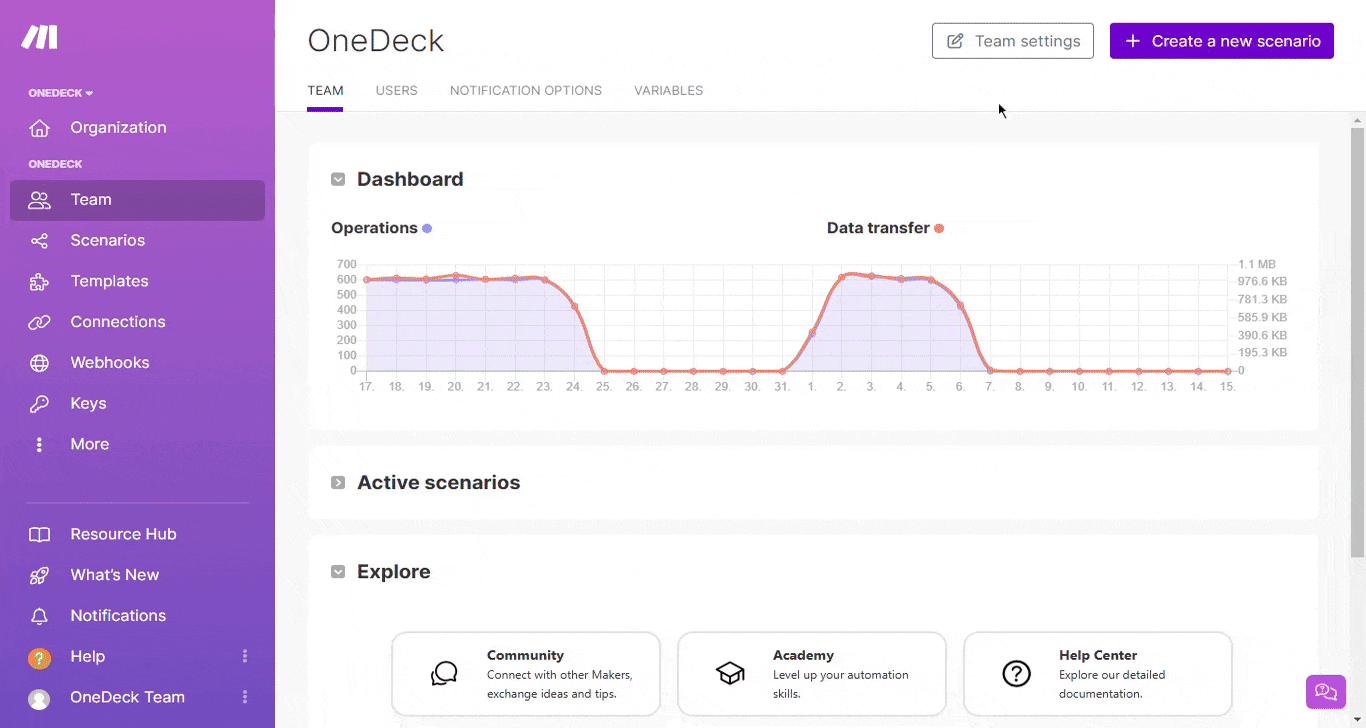This screenshot has height=728, width=1366.
Task: Open options menu next to Help
Action: (245, 657)
